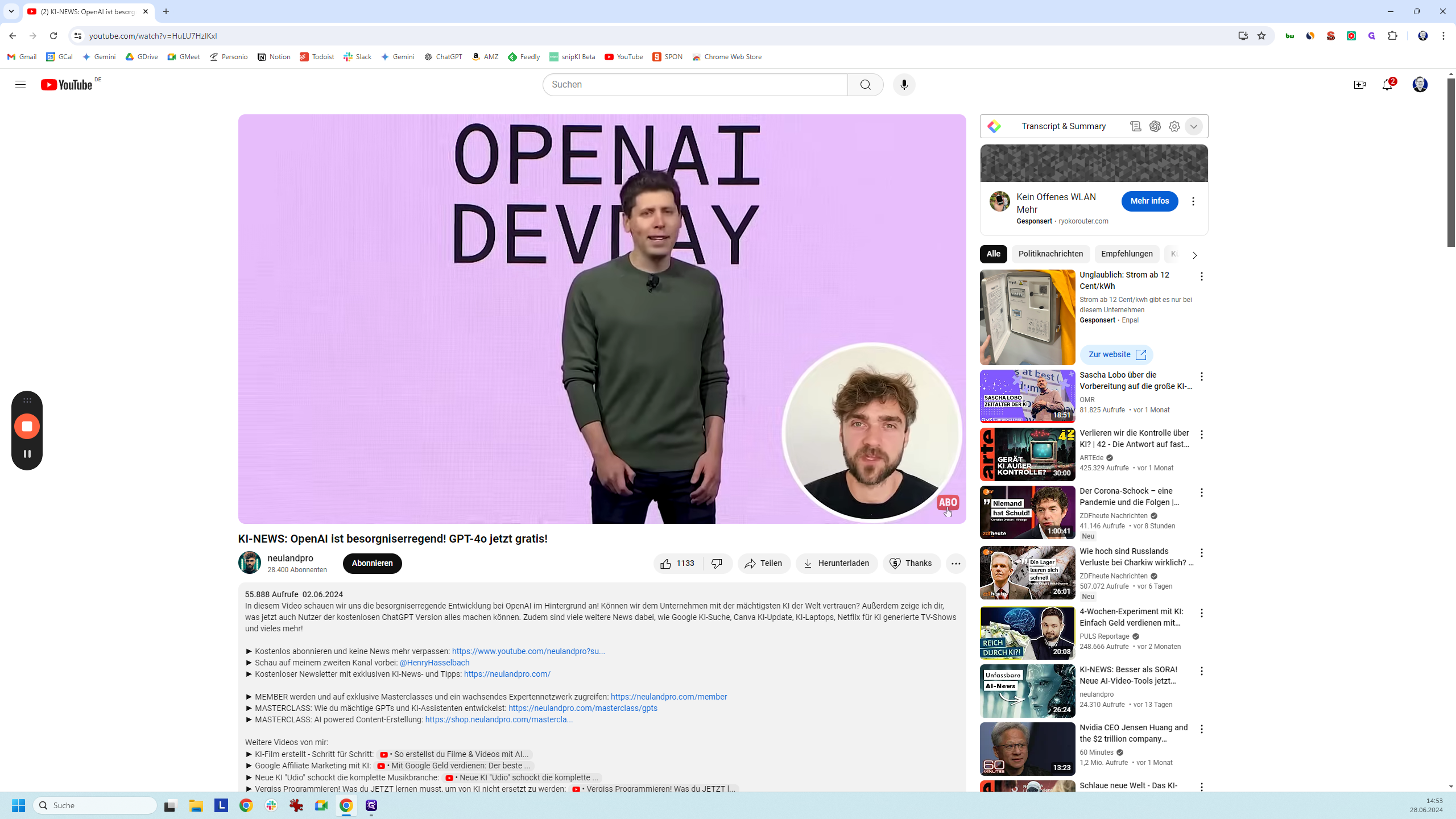The width and height of the screenshot is (1456, 819).
Task: Open Zur website link for Enpal ad
Action: point(1116,354)
